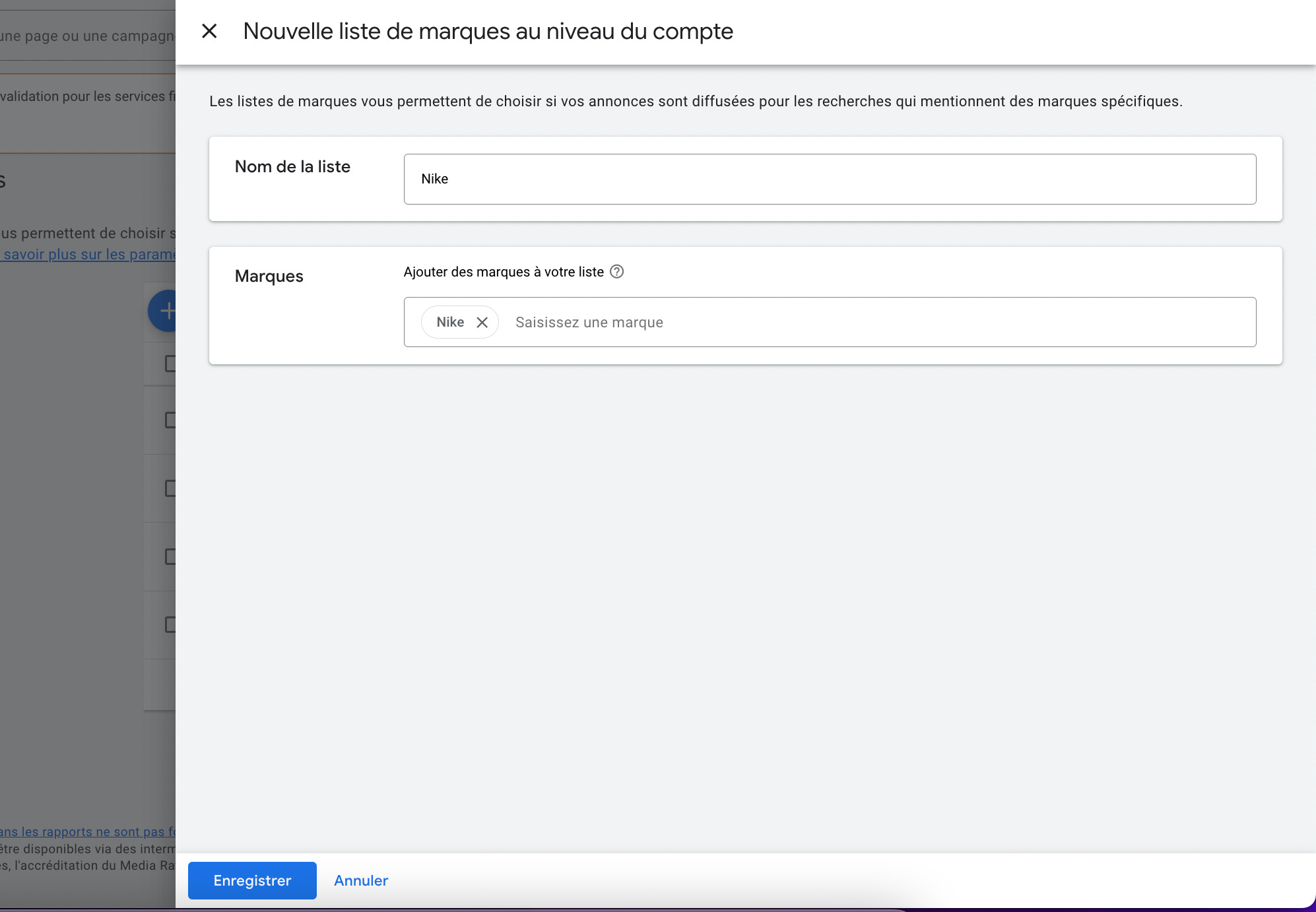1316x912 pixels.
Task: Click the Marques section heading
Action: click(x=269, y=276)
